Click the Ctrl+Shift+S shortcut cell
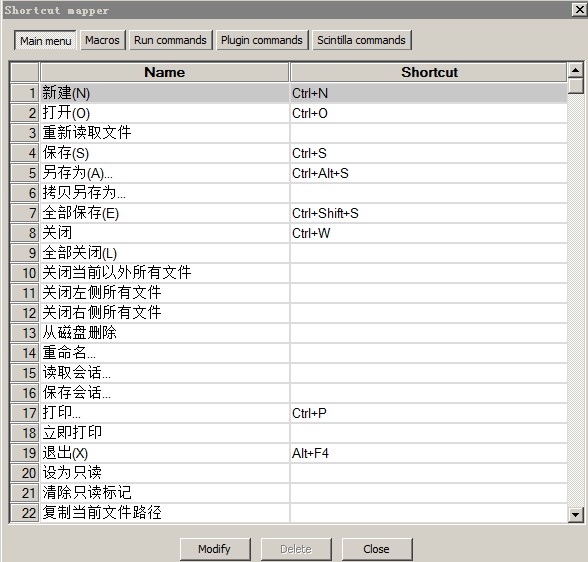This screenshot has width=588, height=562. [x=428, y=213]
